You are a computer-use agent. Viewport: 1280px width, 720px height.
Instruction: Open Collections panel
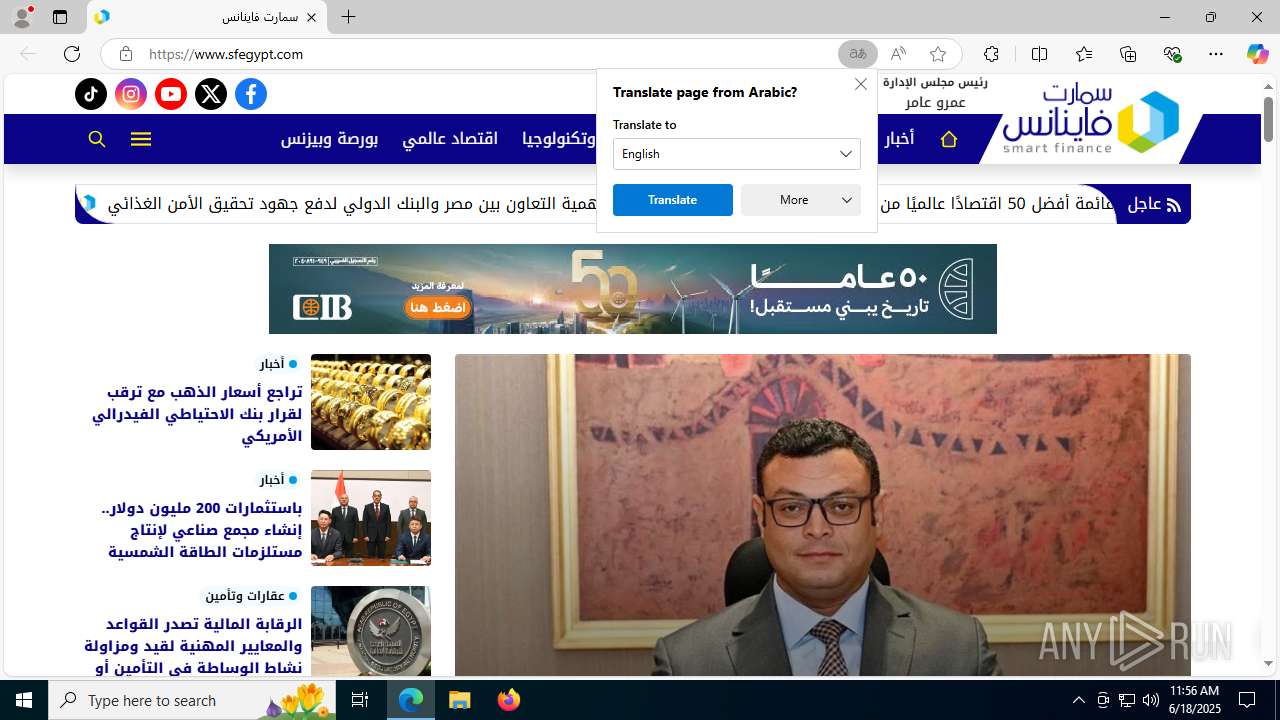[x=1128, y=54]
